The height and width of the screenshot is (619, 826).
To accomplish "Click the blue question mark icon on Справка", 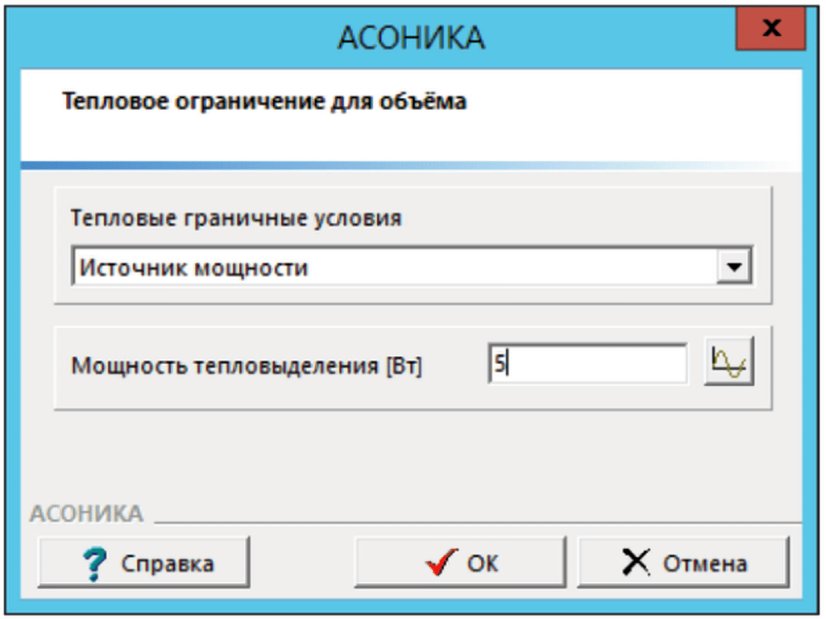I will tap(95, 564).
